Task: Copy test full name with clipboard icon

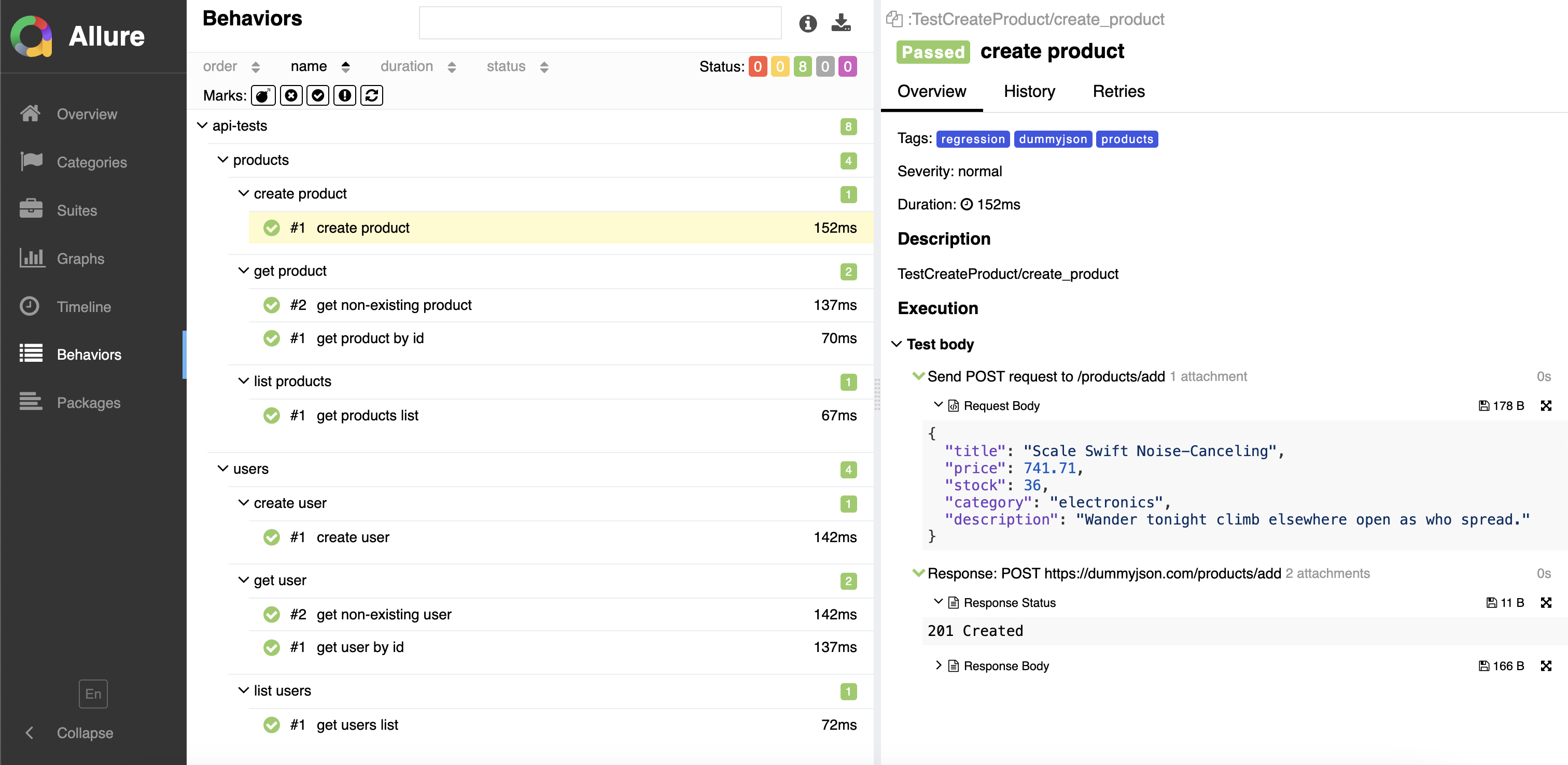Action: [894, 19]
